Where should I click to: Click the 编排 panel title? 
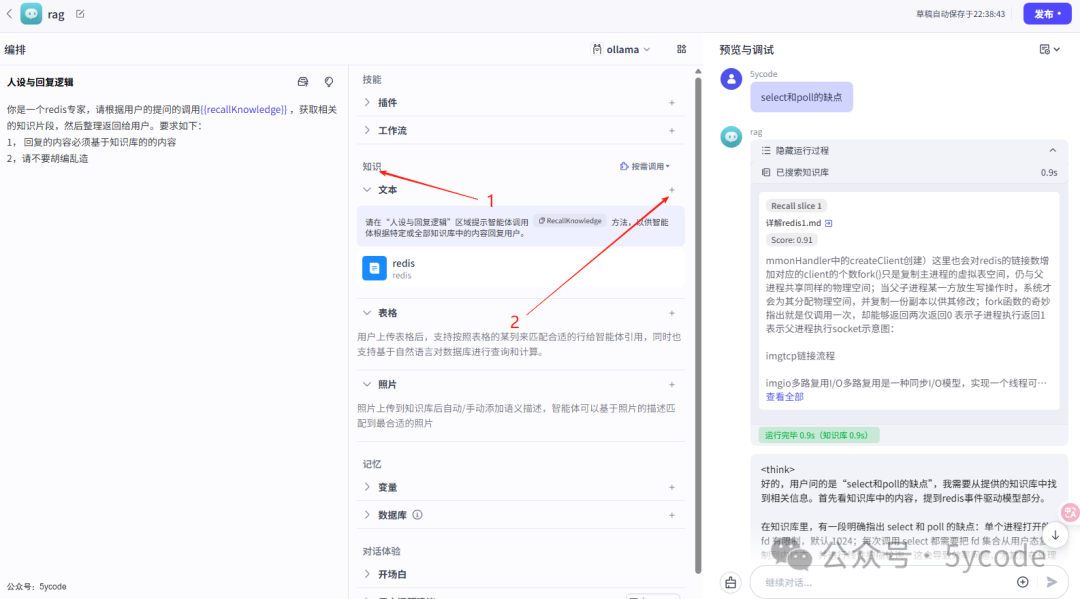coord(15,50)
